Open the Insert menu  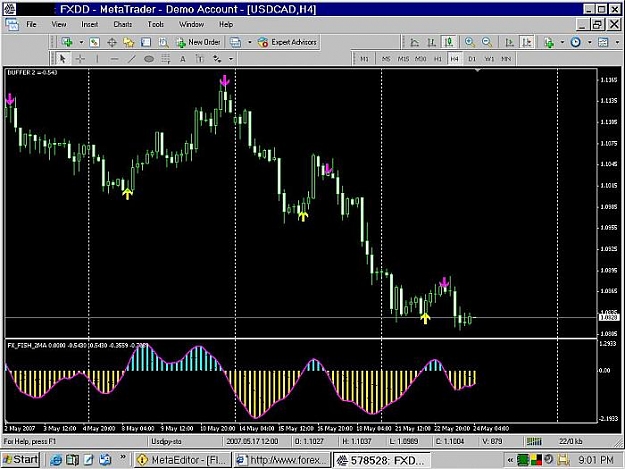pos(89,25)
